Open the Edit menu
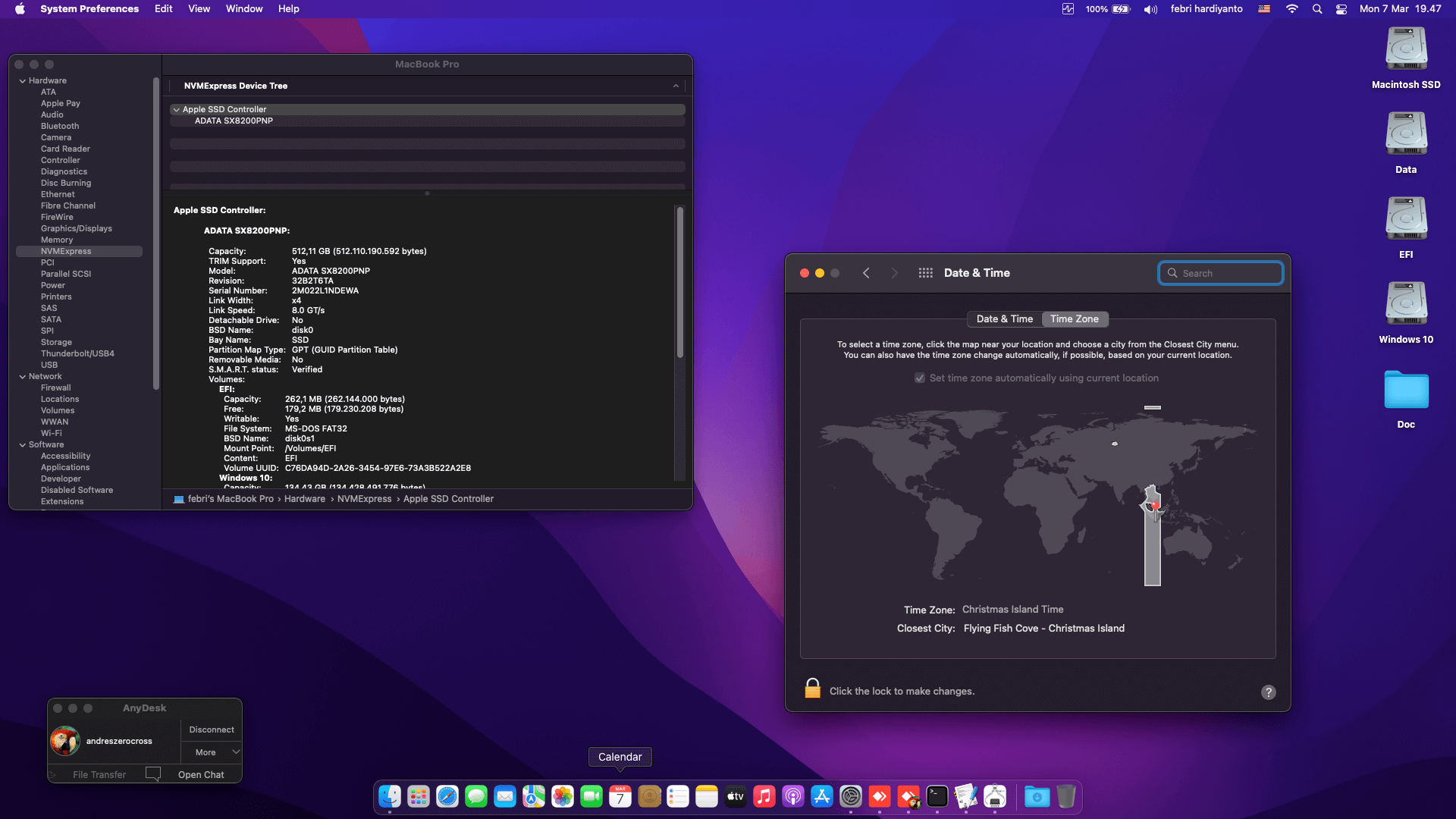 click(164, 9)
